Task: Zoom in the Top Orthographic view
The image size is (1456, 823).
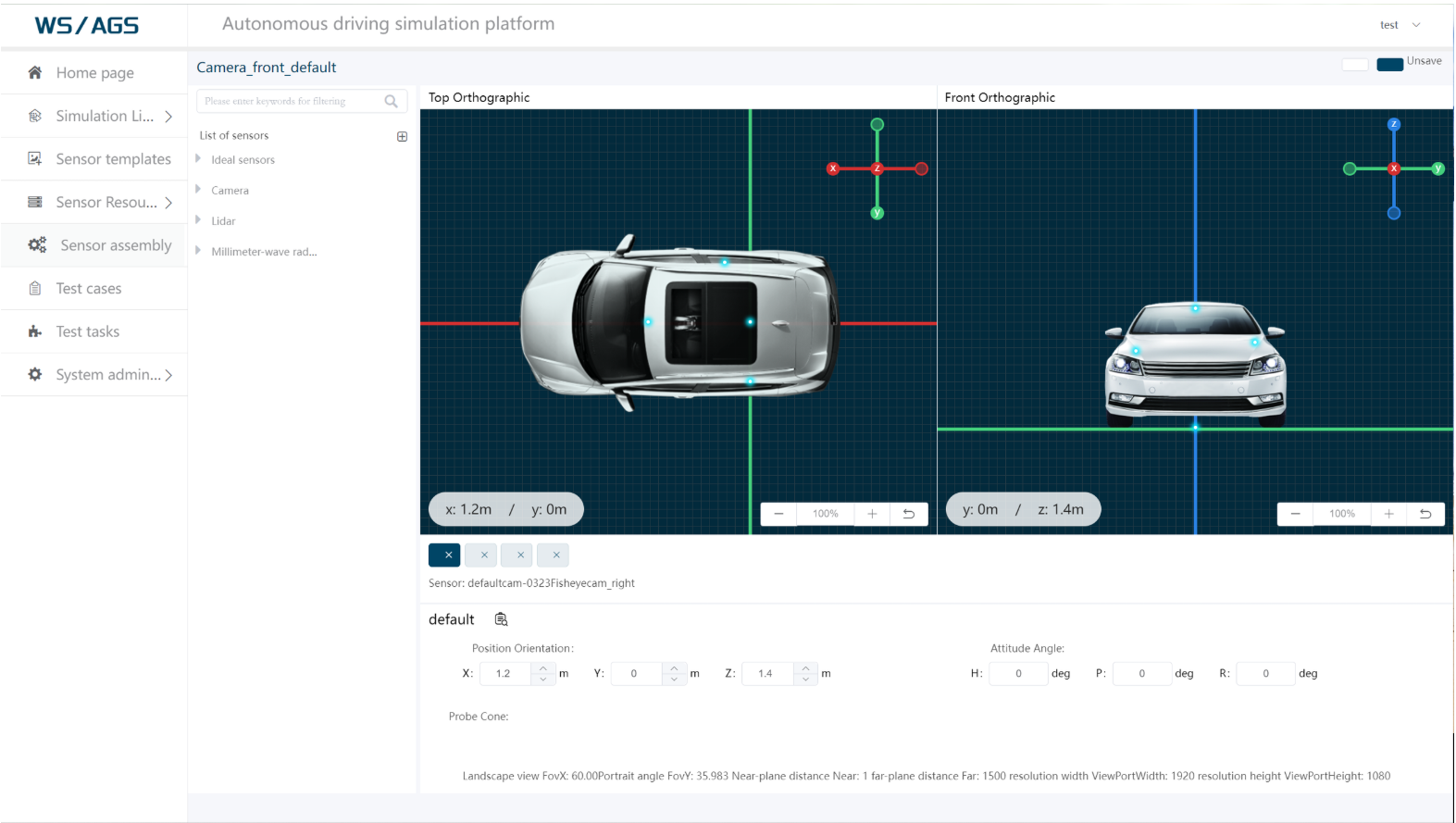Action: point(872,514)
